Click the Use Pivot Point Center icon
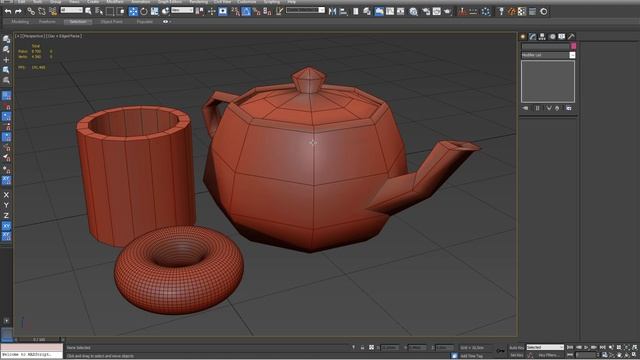Image resolution: width=640 pixels, height=360 pixels. [x=200, y=11]
